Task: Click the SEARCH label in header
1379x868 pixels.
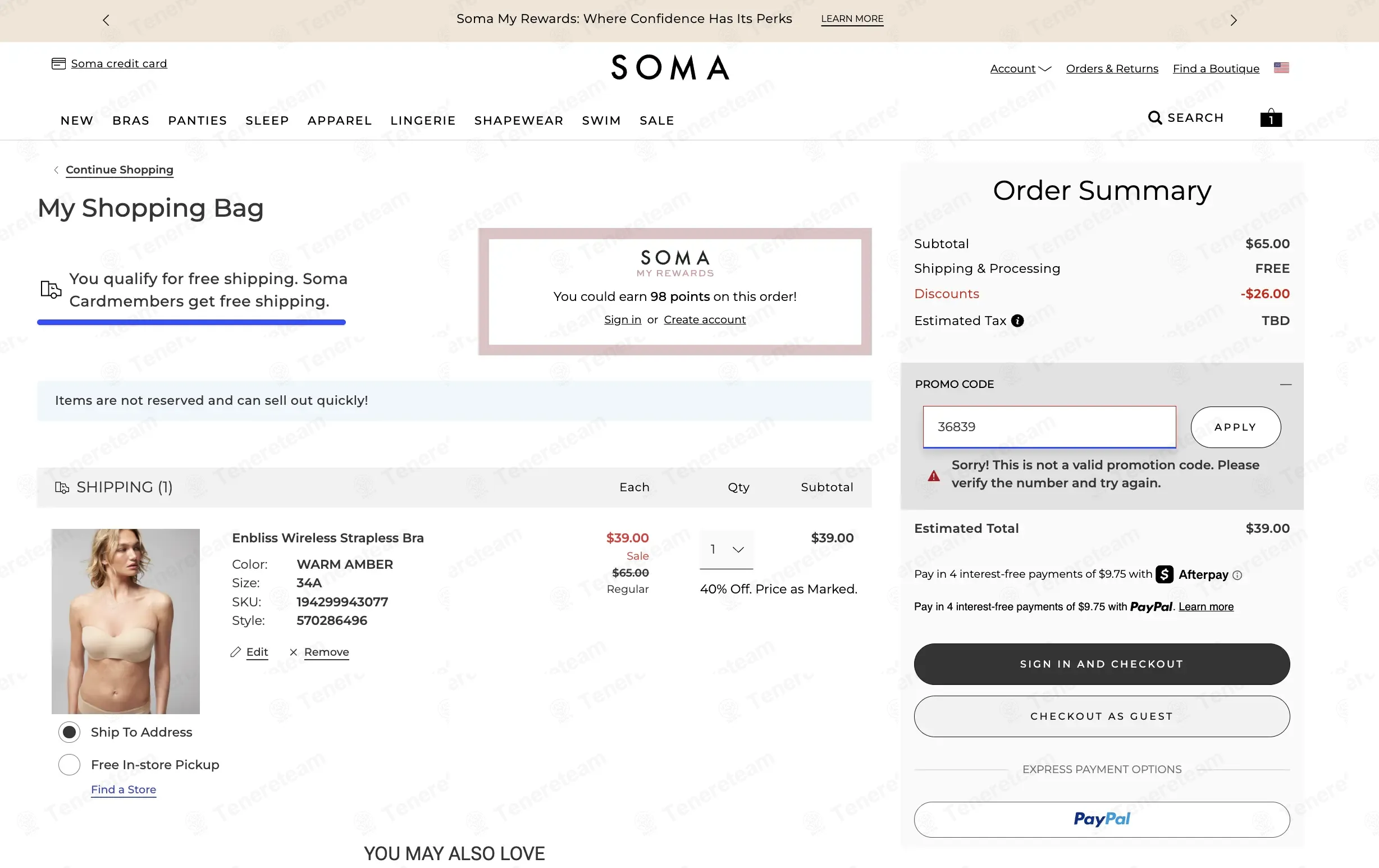Action: [x=1195, y=117]
